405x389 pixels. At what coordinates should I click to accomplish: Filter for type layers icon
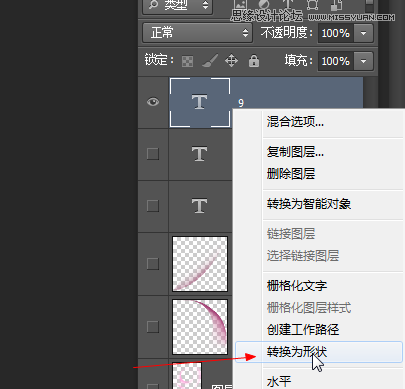click(288, 4)
